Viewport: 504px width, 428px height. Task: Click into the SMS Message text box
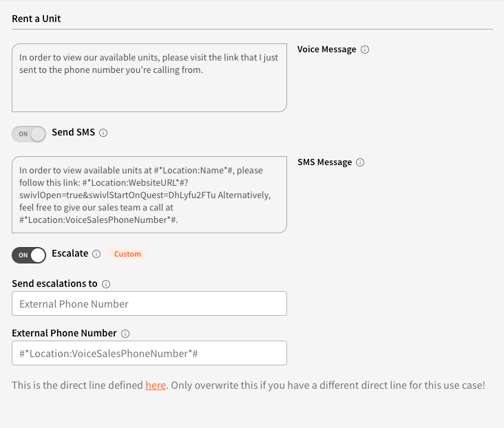[149, 195]
